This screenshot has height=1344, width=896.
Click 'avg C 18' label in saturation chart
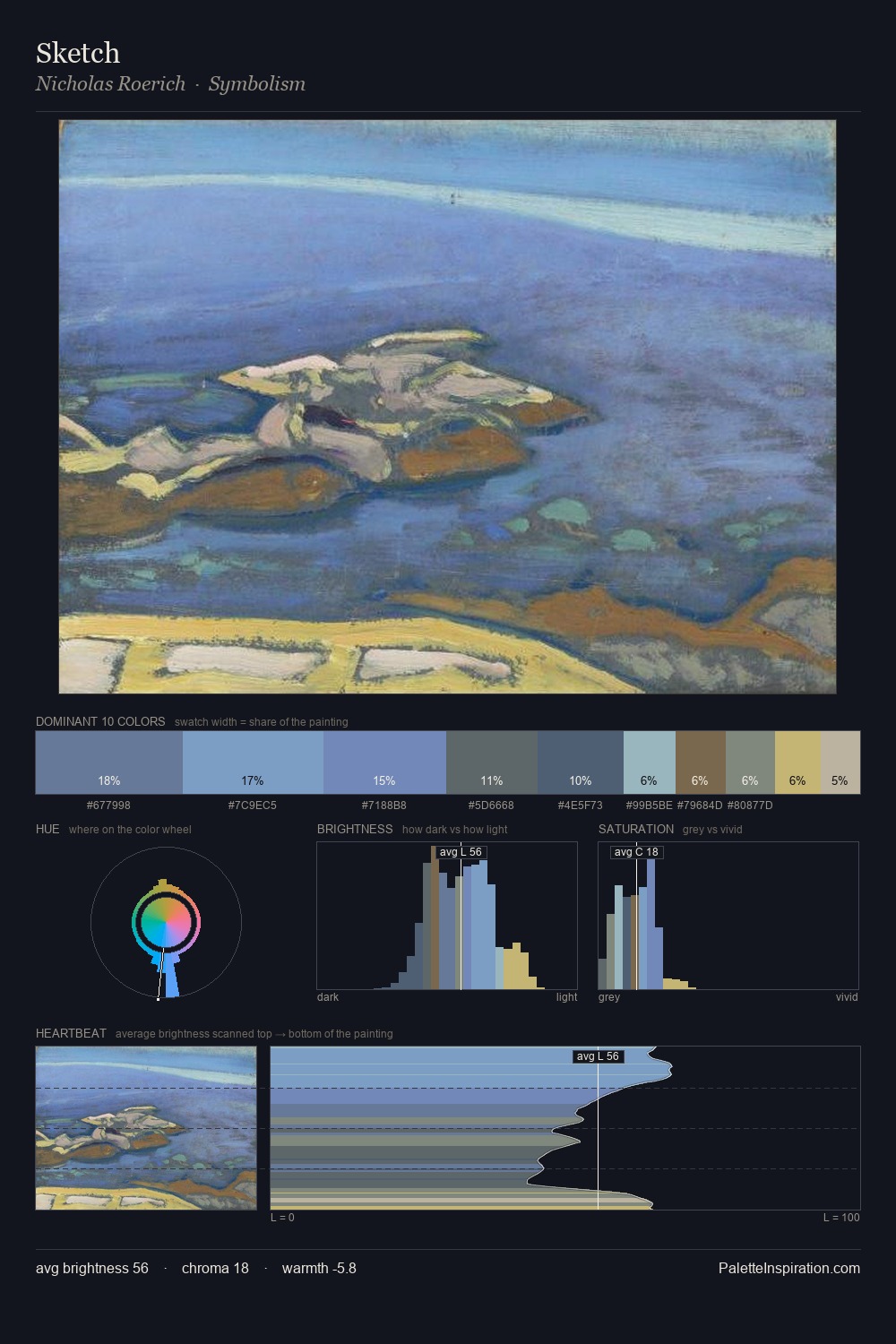tap(636, 852)
